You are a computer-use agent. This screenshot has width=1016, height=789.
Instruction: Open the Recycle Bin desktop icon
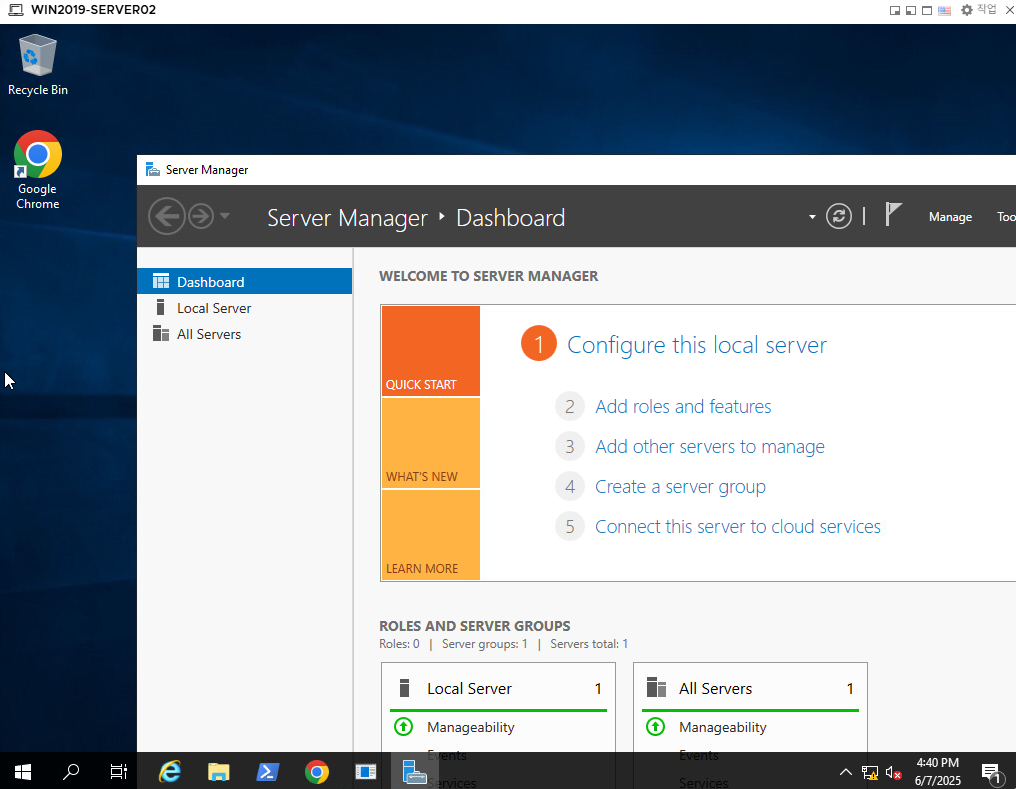pyautogui.click(x=38, y=65)
